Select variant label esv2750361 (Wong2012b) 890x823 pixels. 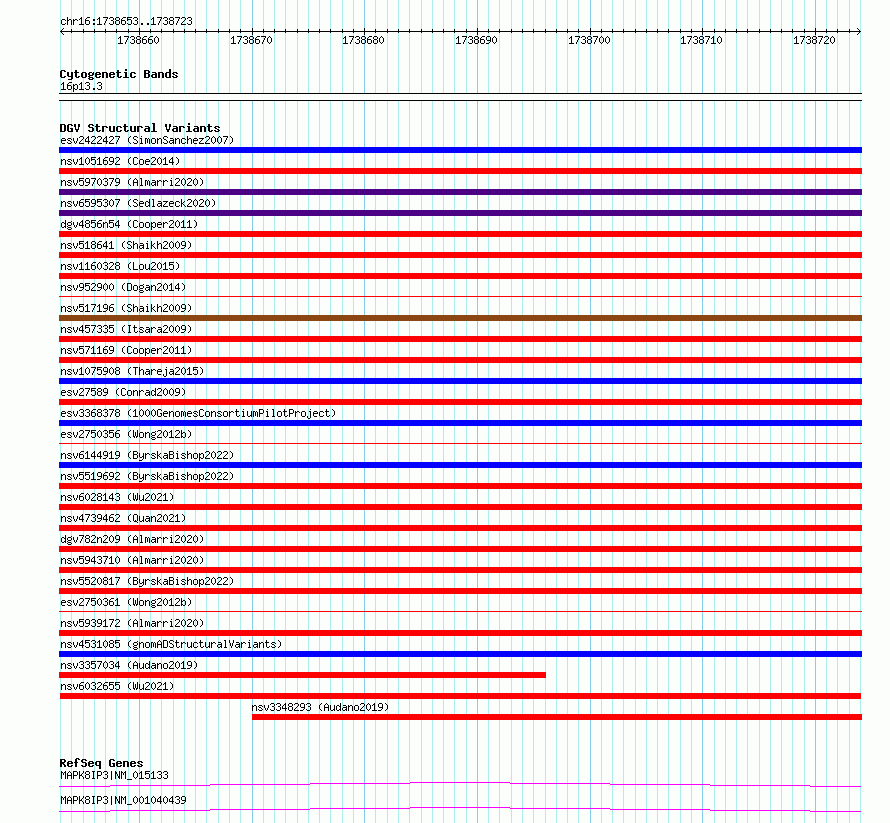pos(126,602)
